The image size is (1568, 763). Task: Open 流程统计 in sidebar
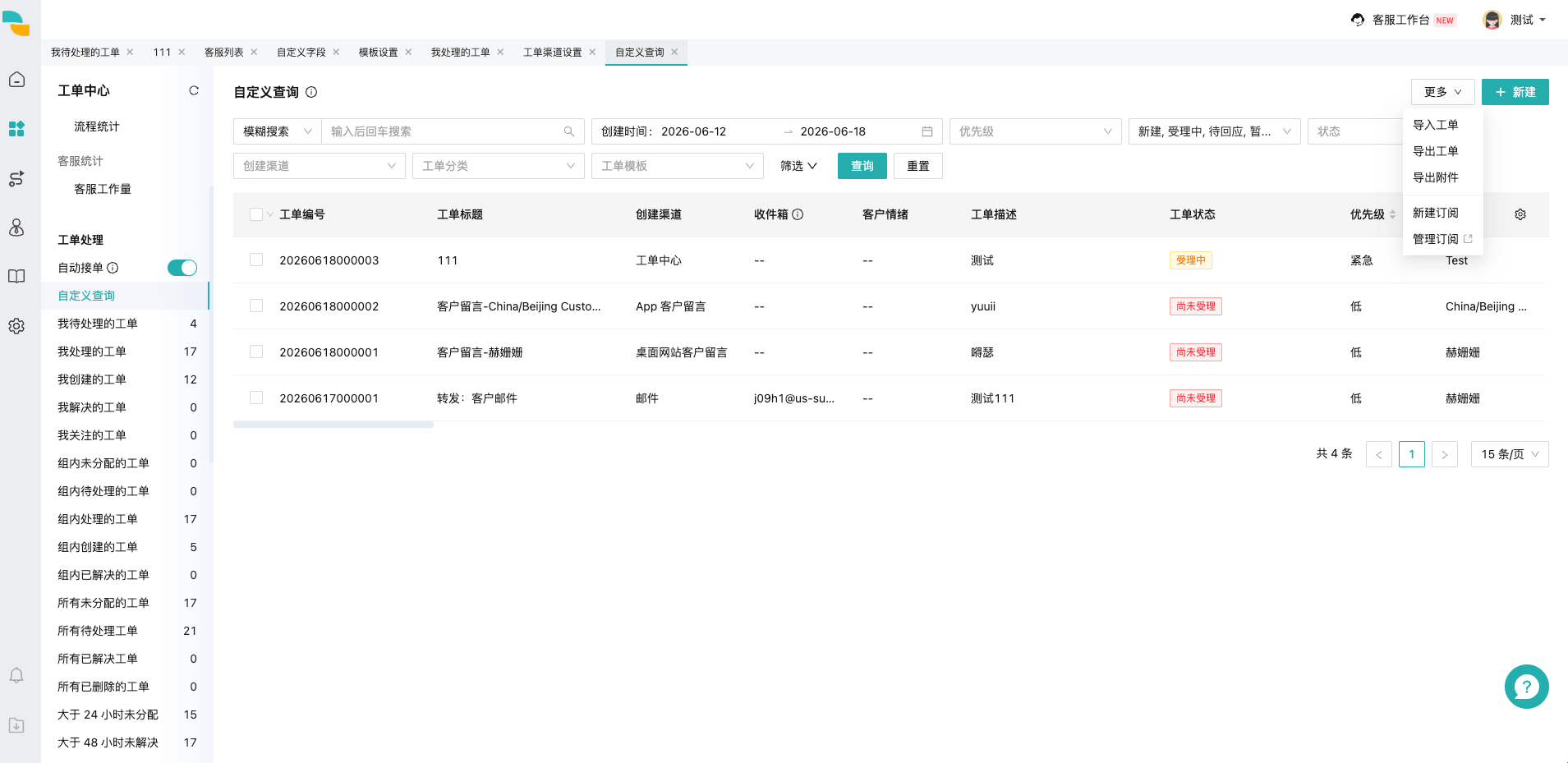pos(97,126)
